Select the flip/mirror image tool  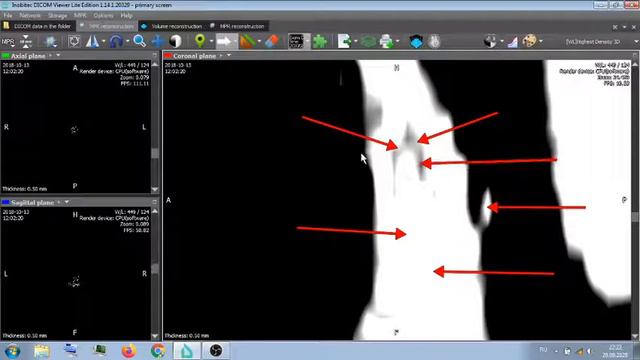92,41
